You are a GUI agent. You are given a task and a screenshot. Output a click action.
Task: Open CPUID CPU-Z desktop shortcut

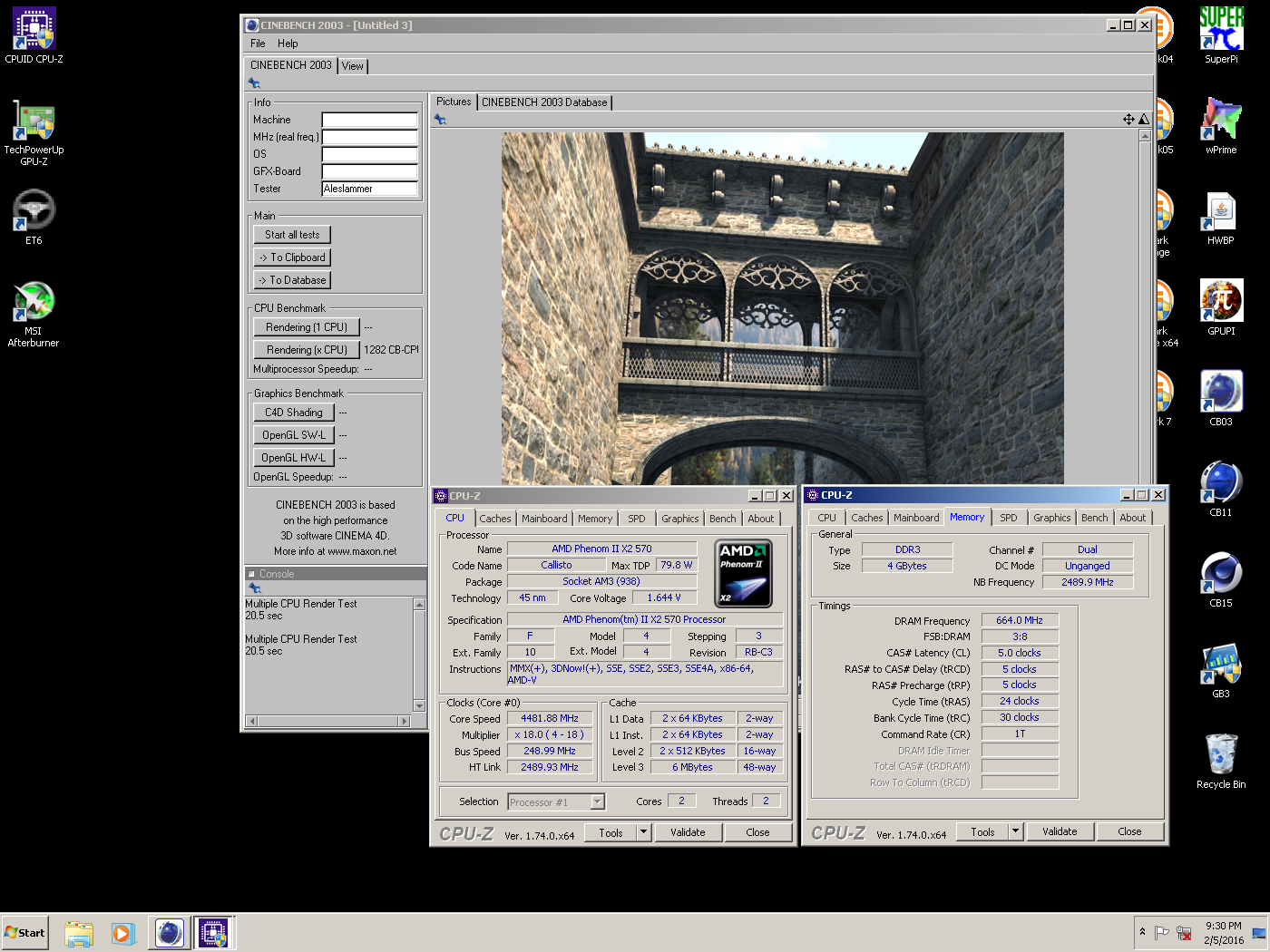[34, 36]
